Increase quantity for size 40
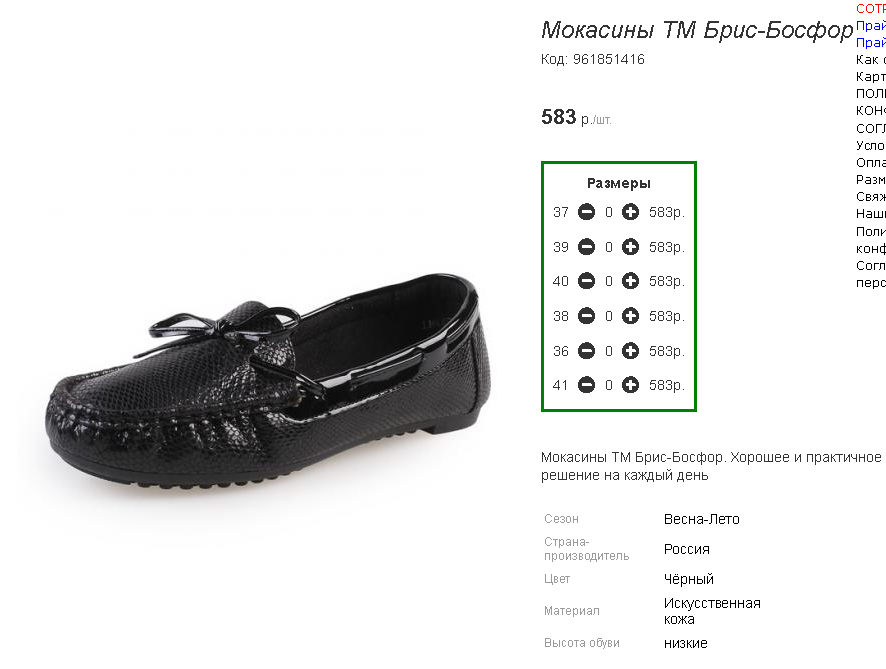This screenshot has height=669, width=886. (630, 281)
